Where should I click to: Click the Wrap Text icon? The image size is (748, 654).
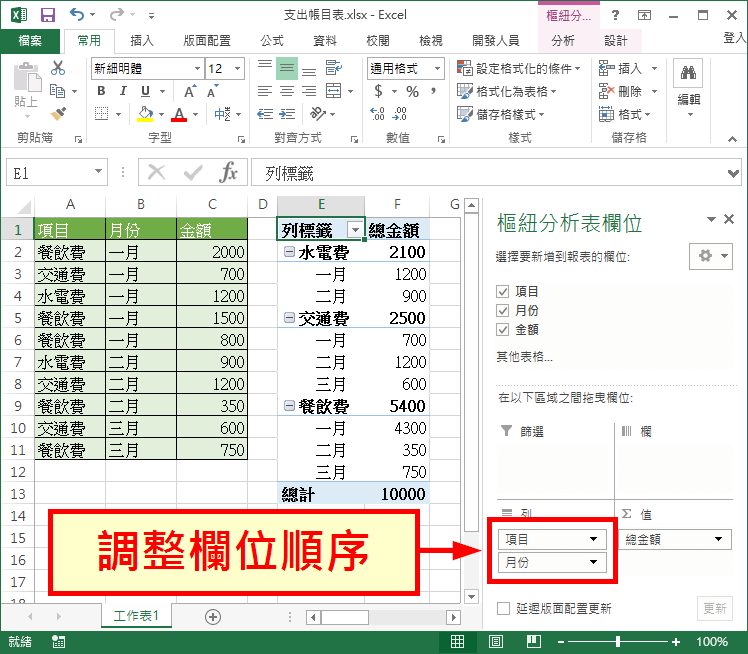click(x=333, y=68)
